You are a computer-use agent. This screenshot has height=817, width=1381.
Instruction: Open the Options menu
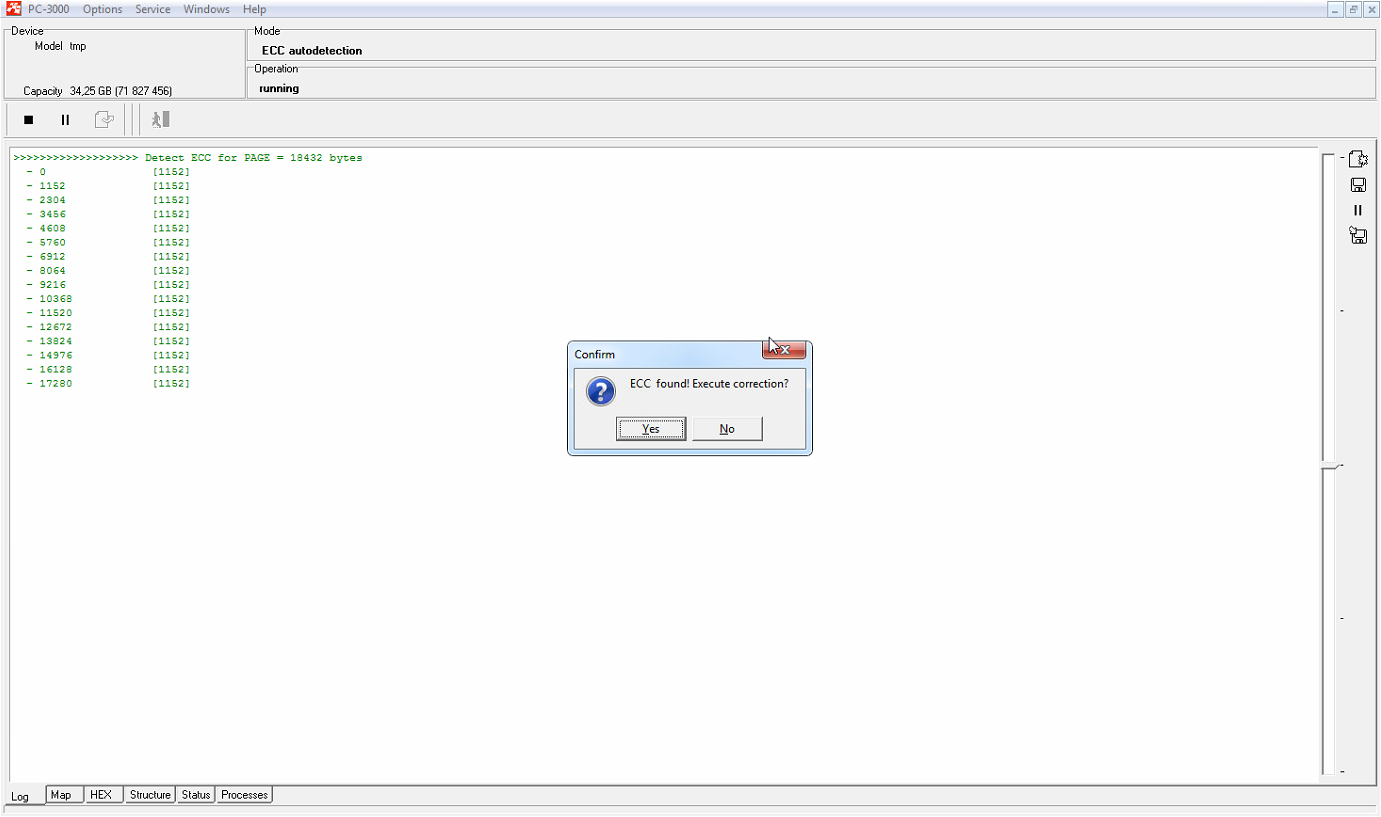click(102, 9)
